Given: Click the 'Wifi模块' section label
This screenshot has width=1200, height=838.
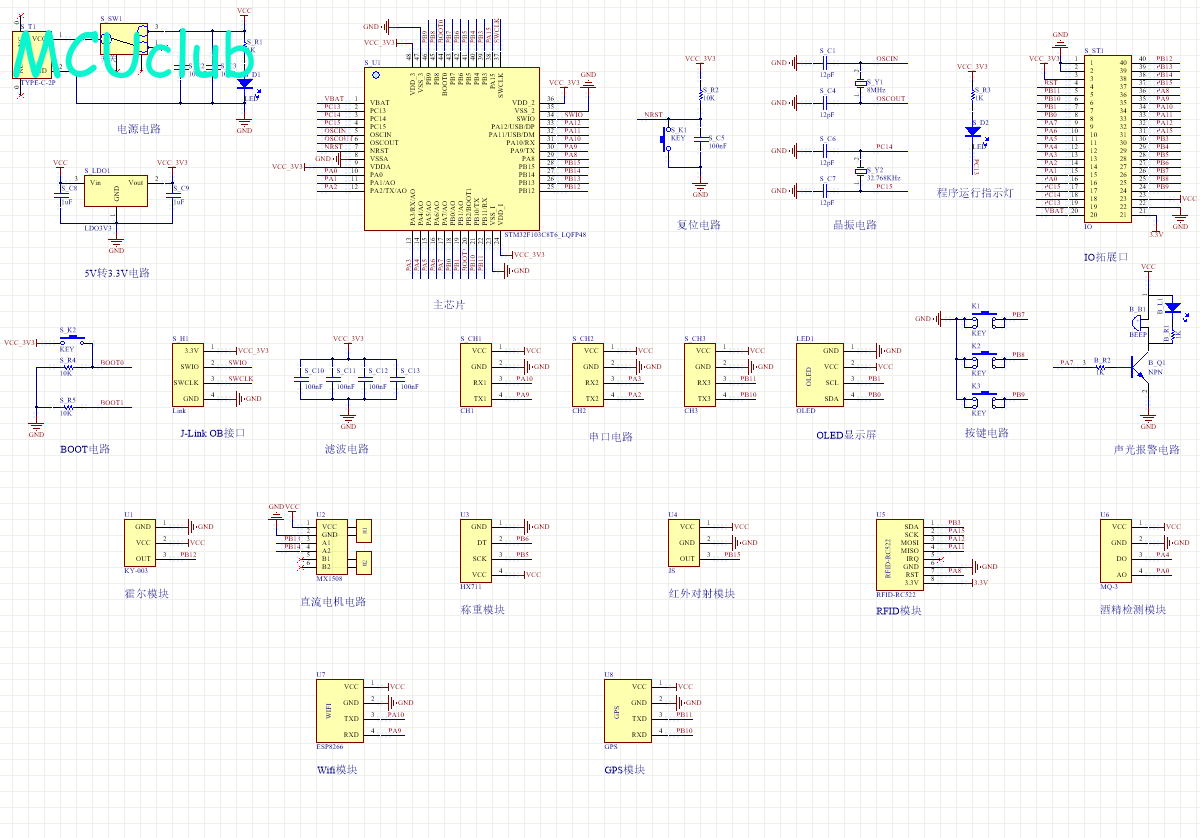Looking at the screenshot, I should [x=337, y=770].
